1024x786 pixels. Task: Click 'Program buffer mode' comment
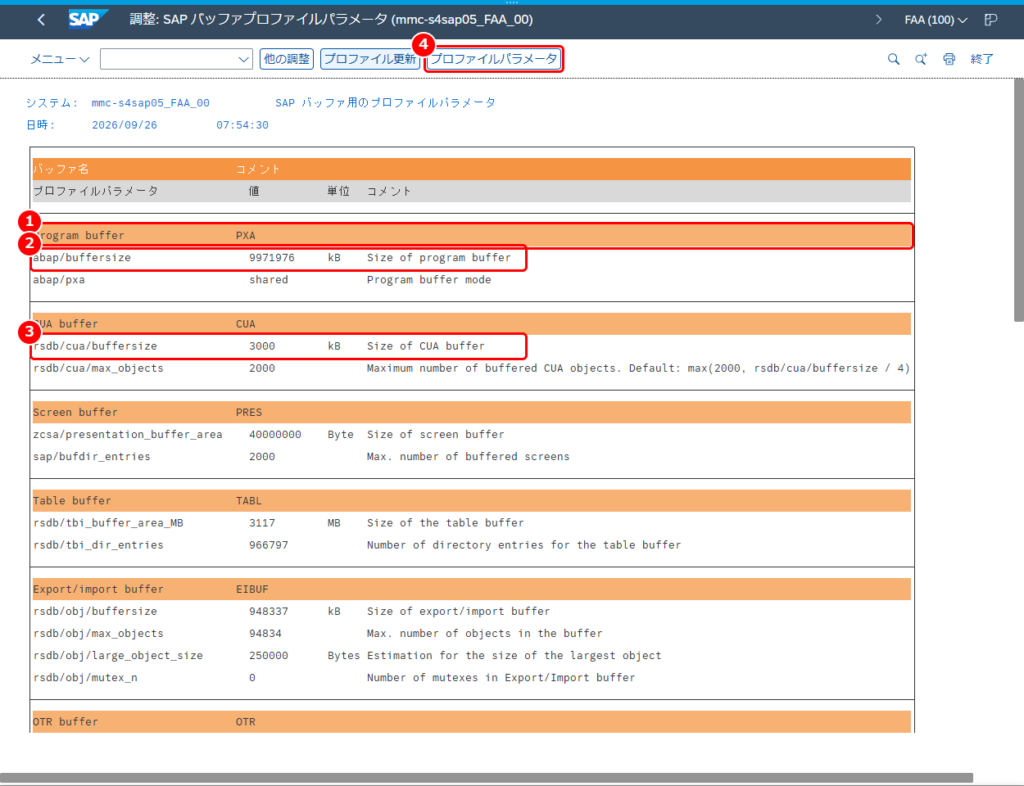tap(429, 279)
